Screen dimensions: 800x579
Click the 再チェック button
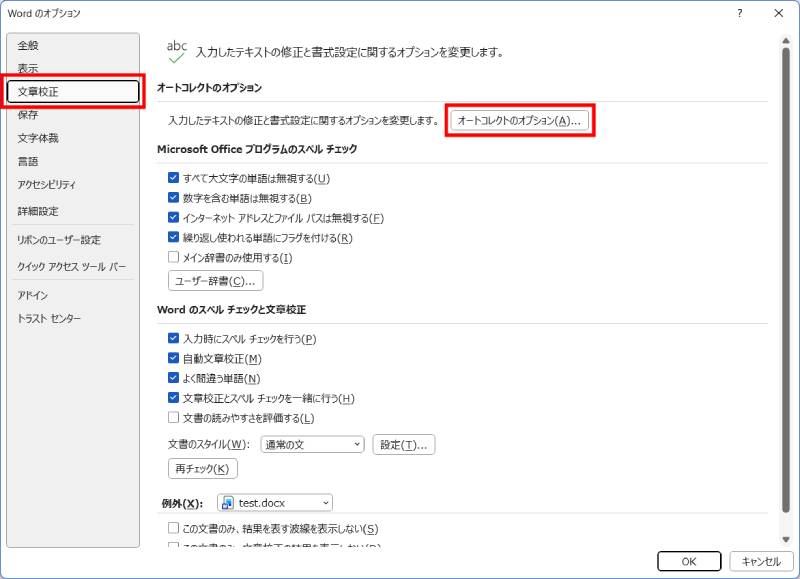(201, 468)
